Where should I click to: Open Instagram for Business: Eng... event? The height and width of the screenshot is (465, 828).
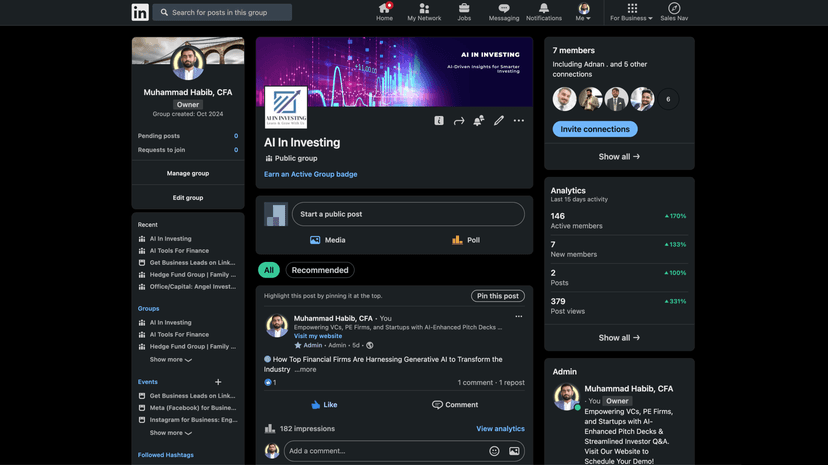pos(193,420)
